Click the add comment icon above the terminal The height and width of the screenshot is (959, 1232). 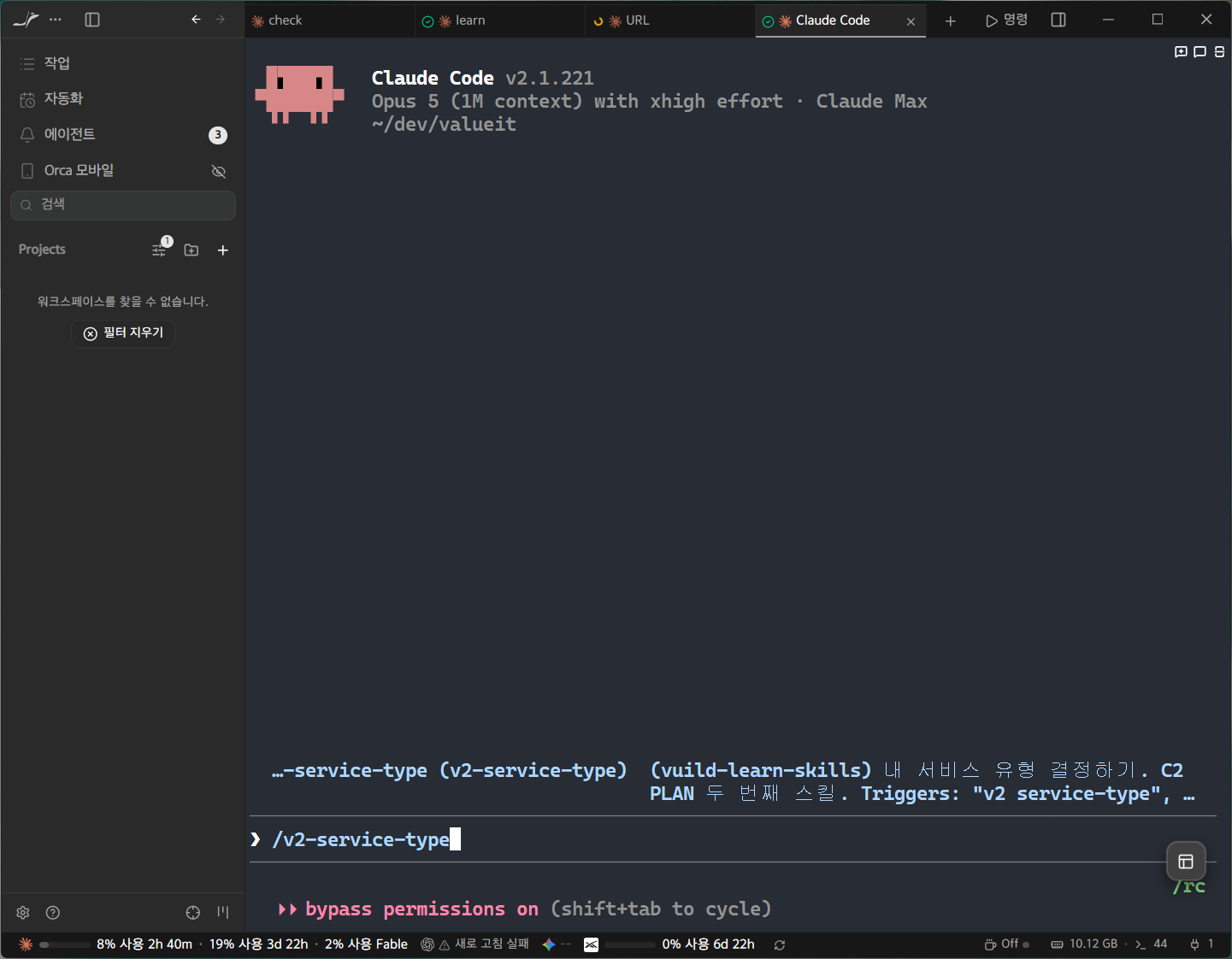(1182, 52)
